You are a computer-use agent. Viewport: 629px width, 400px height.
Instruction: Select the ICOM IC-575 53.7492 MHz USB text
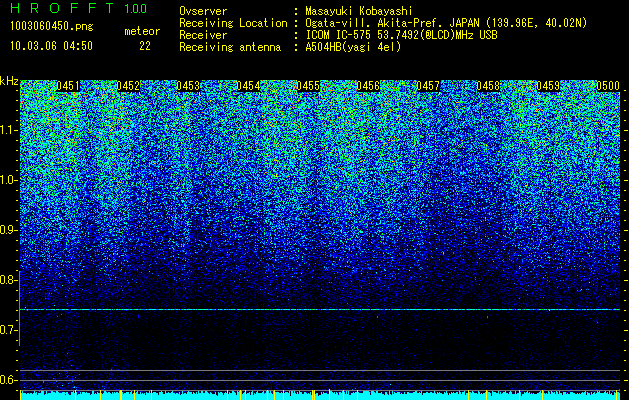tap(401, 35)
